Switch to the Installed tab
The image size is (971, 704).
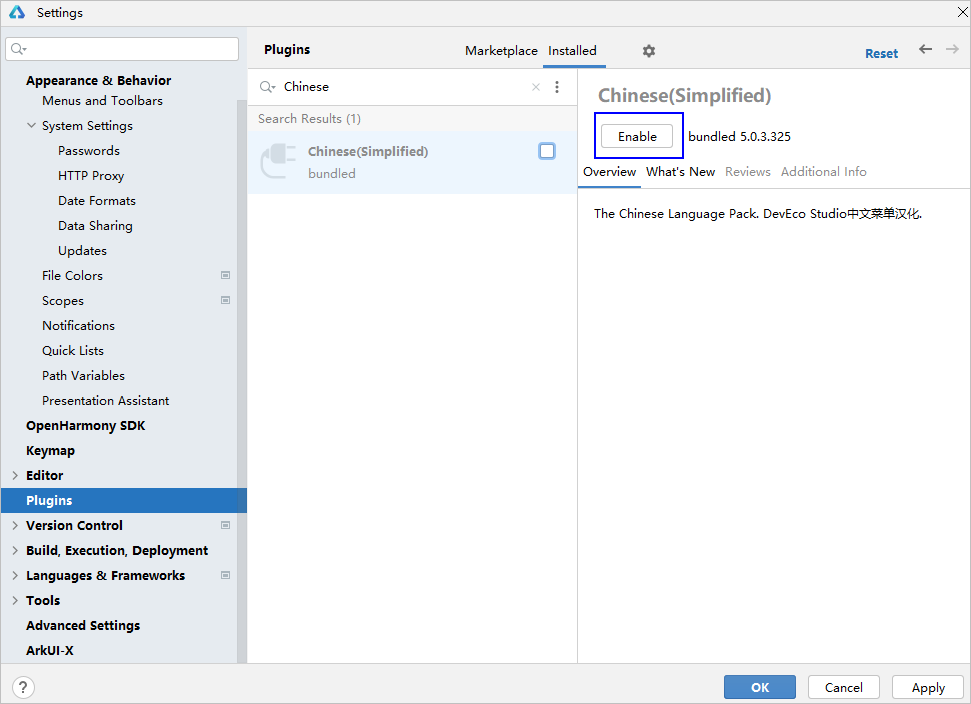(572, 51)
